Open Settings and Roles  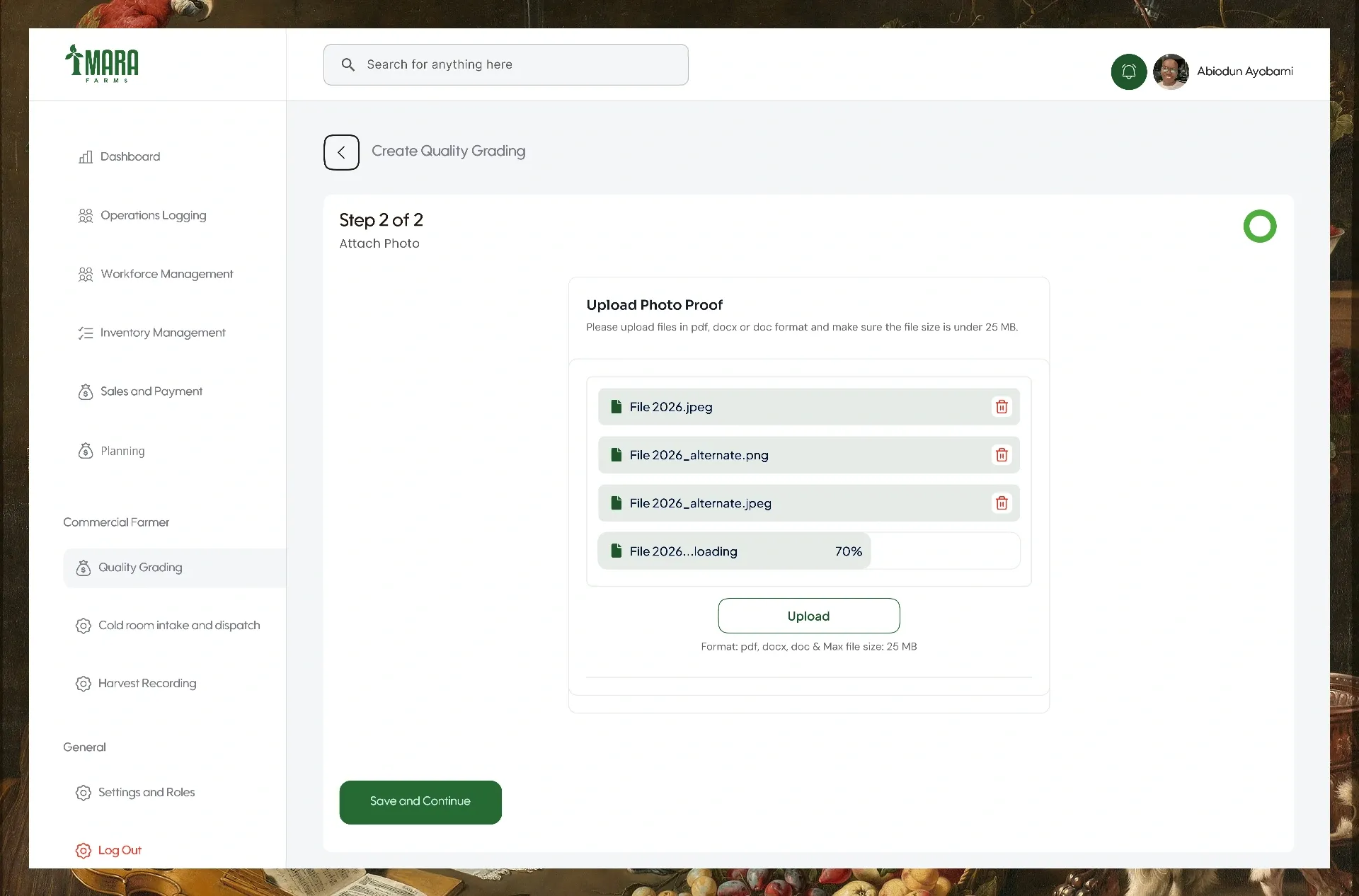click(135, 793)
